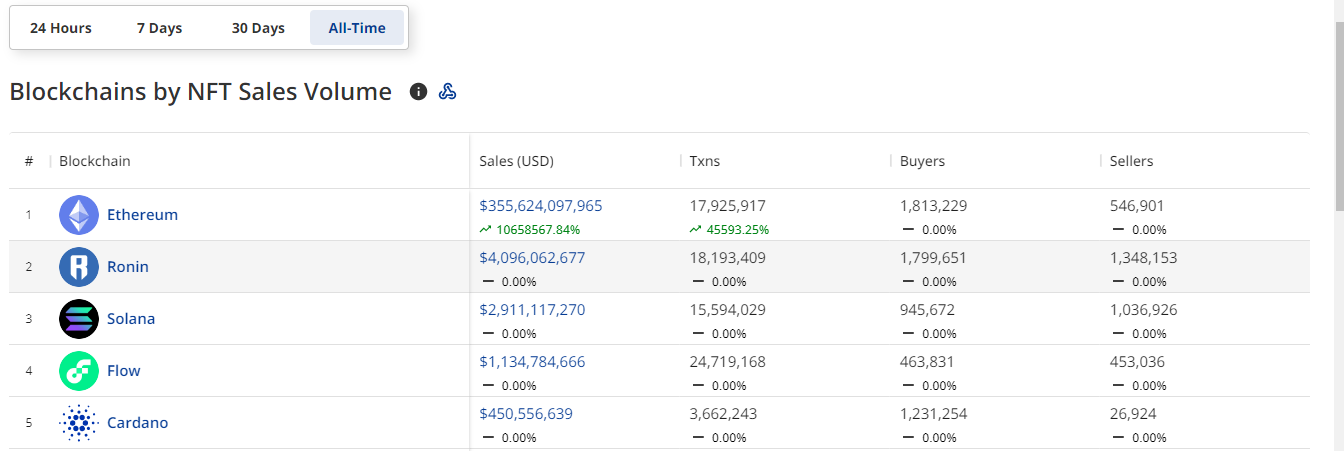Click the Solana logo icon
This screenshot has height=451, width=1344.
[79, 319]
